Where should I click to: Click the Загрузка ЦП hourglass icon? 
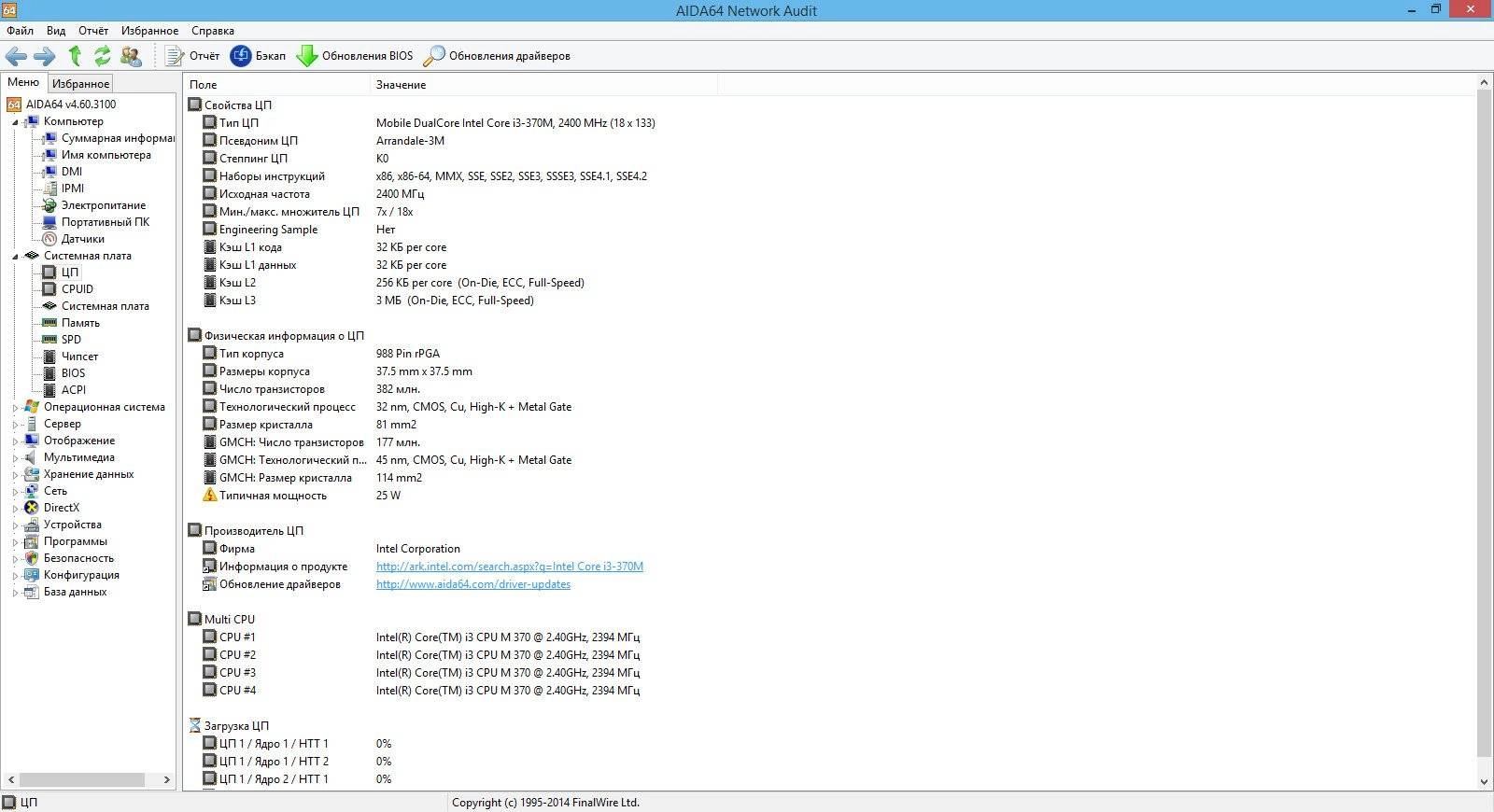click(195, 726)
